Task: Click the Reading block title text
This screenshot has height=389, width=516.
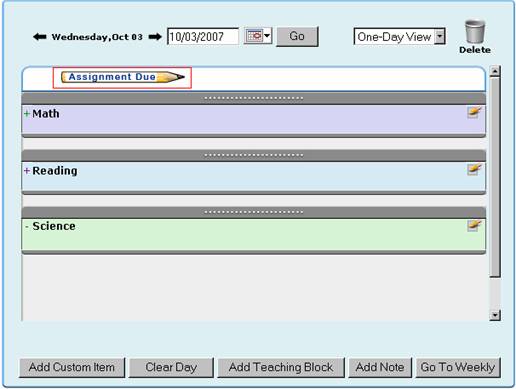Action: click(55, 171)
